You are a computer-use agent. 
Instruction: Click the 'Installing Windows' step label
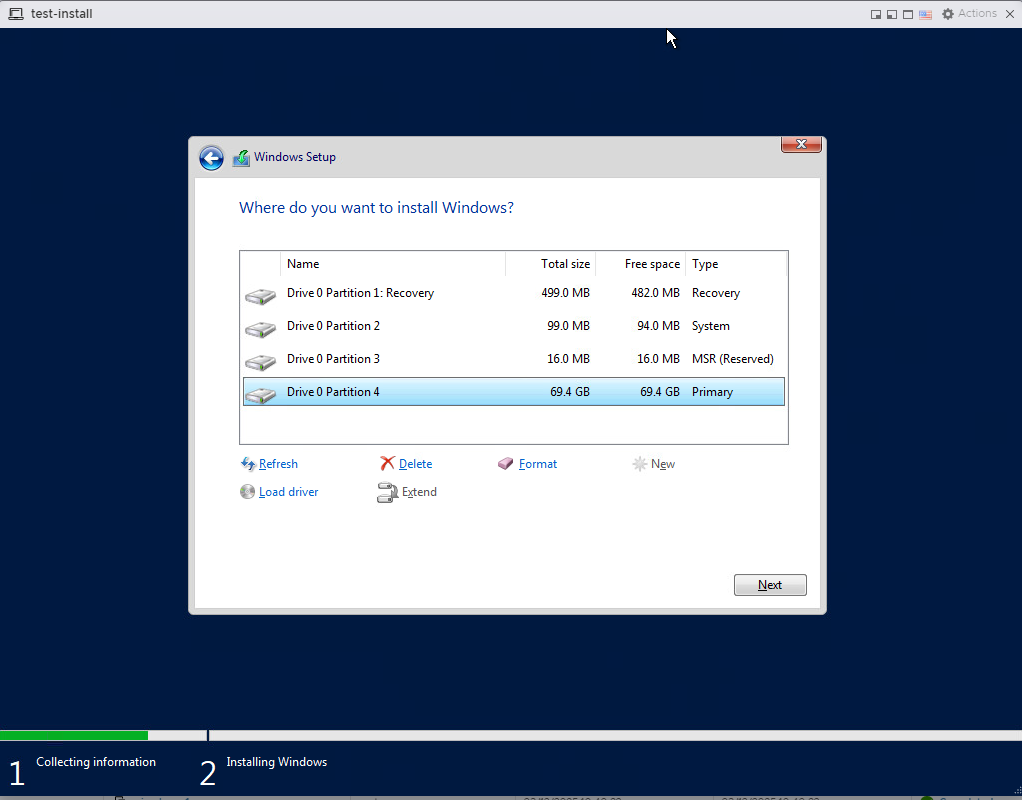pos(276,762)
